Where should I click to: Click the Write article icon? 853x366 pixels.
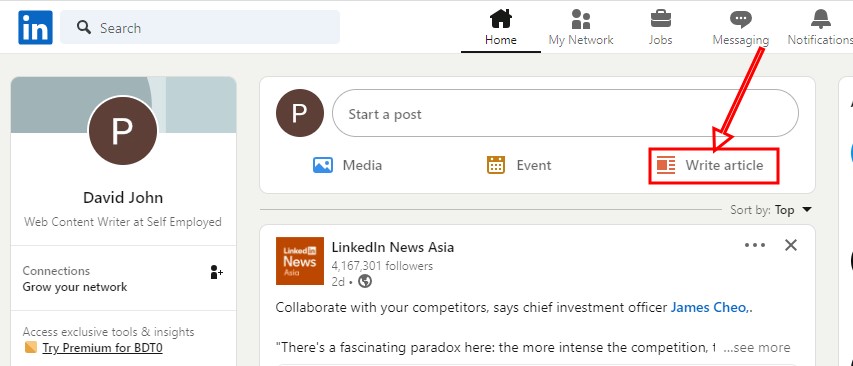666,165
